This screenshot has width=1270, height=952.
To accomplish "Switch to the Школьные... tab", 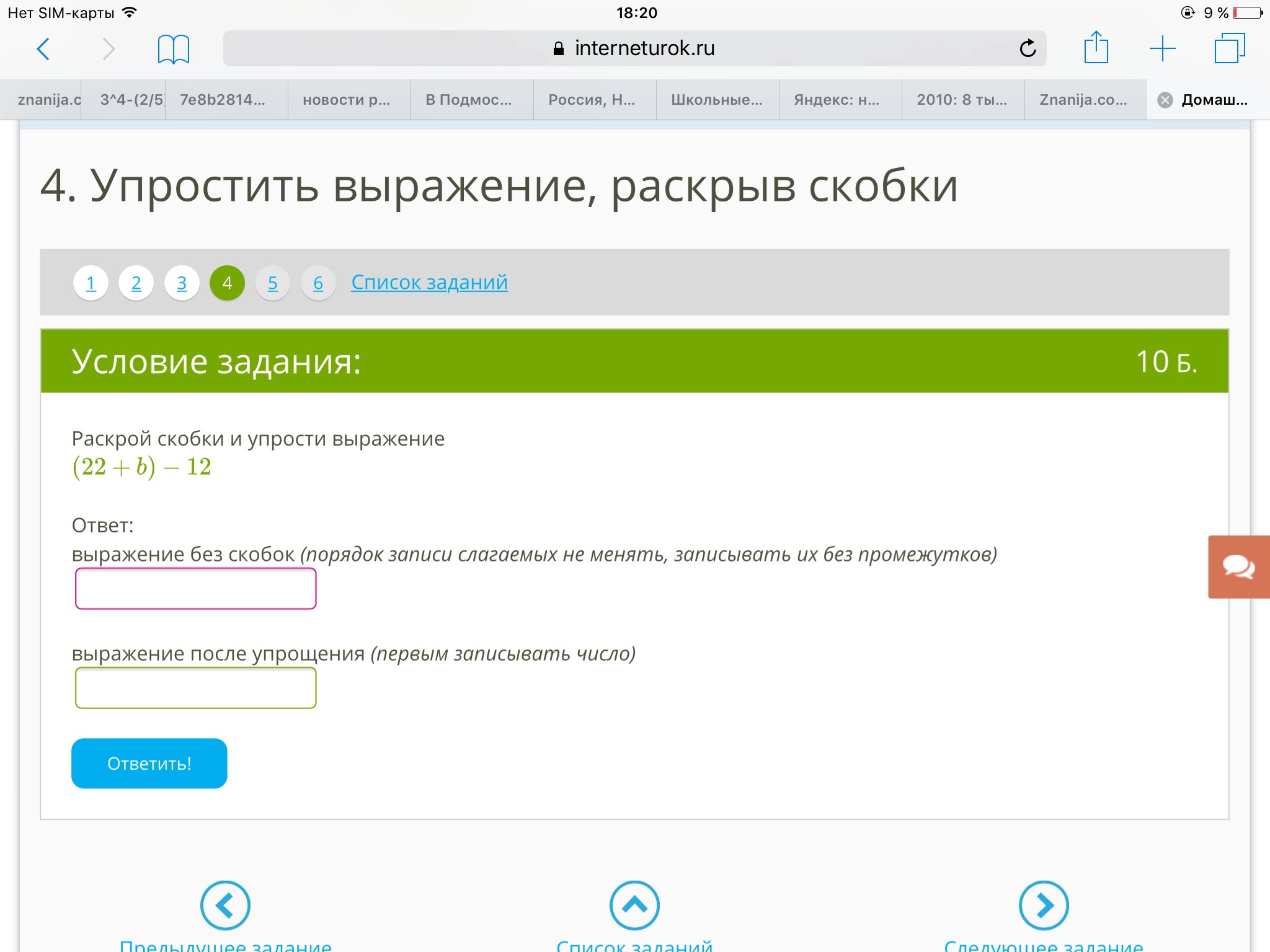I will 717,100.
